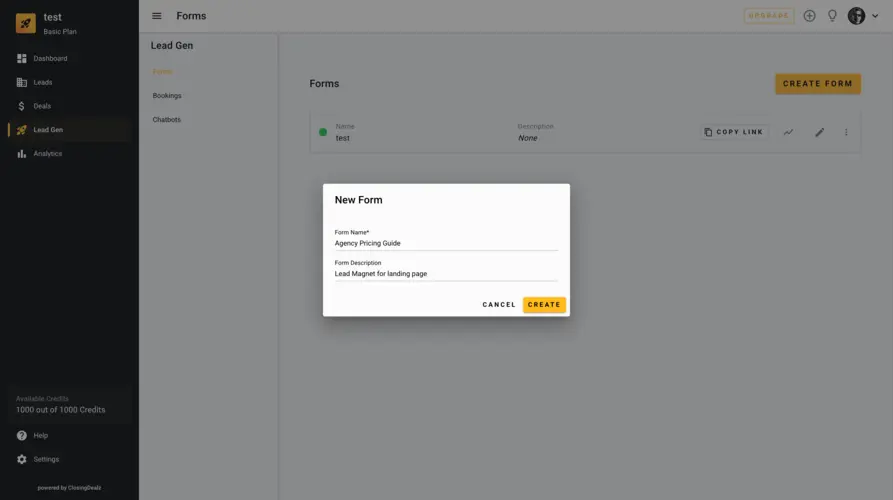Click the UPGRADE button
This screenshot has width=893, height=500.
tap(769, 16)
